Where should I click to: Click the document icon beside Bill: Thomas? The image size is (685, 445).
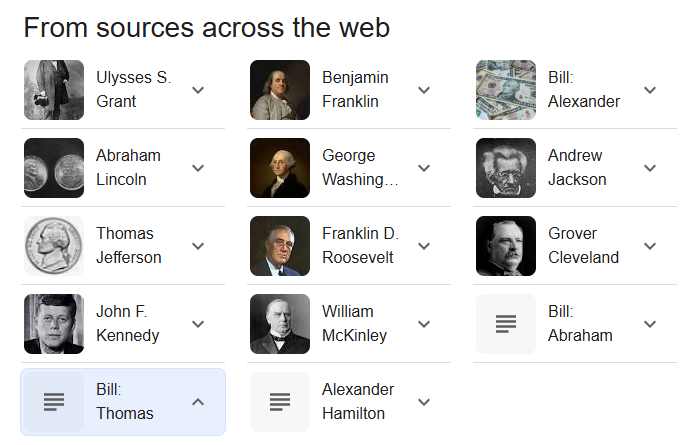click(x=54, y=402)
